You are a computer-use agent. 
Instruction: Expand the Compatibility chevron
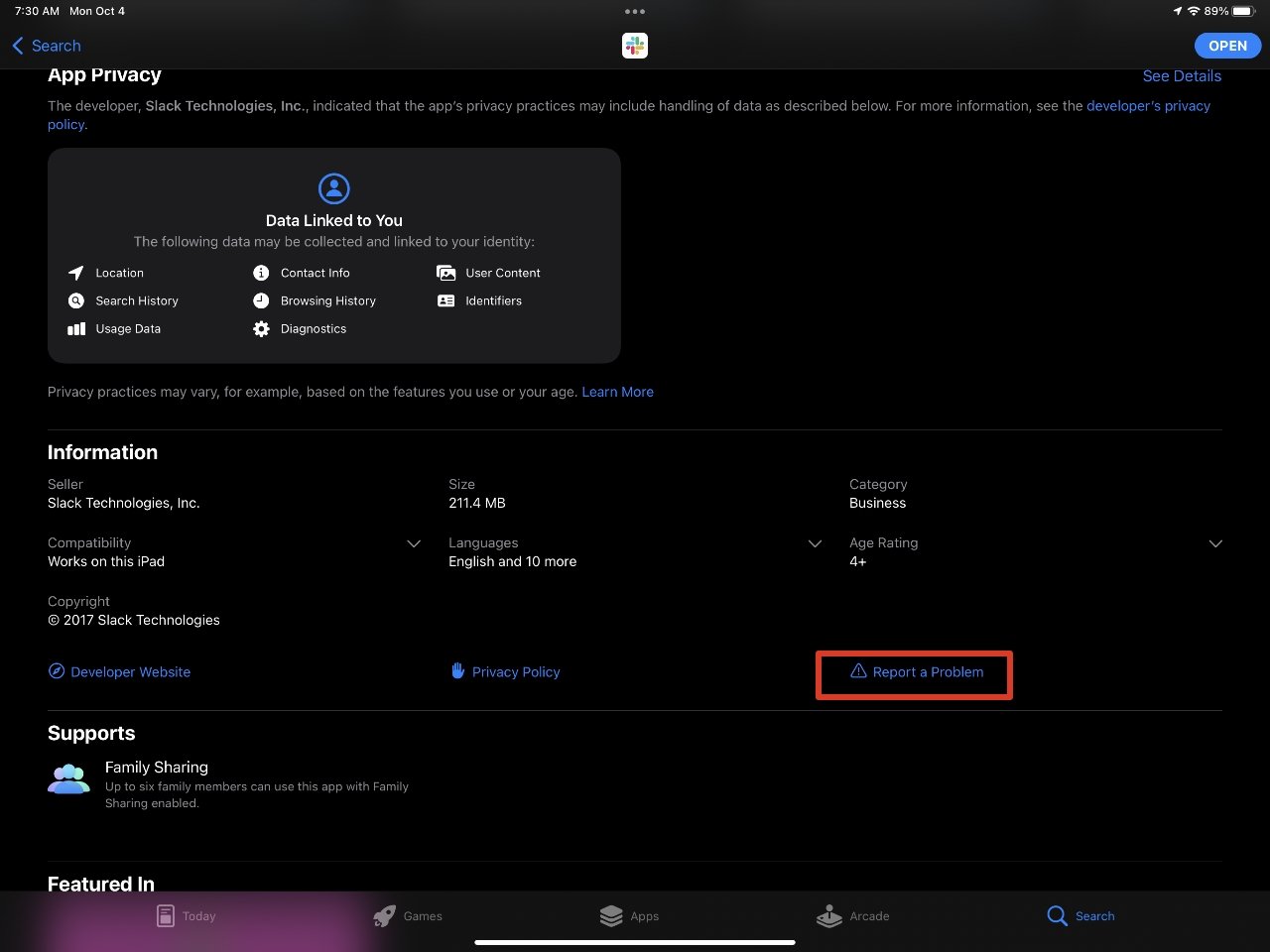click(x=414, y=543)
